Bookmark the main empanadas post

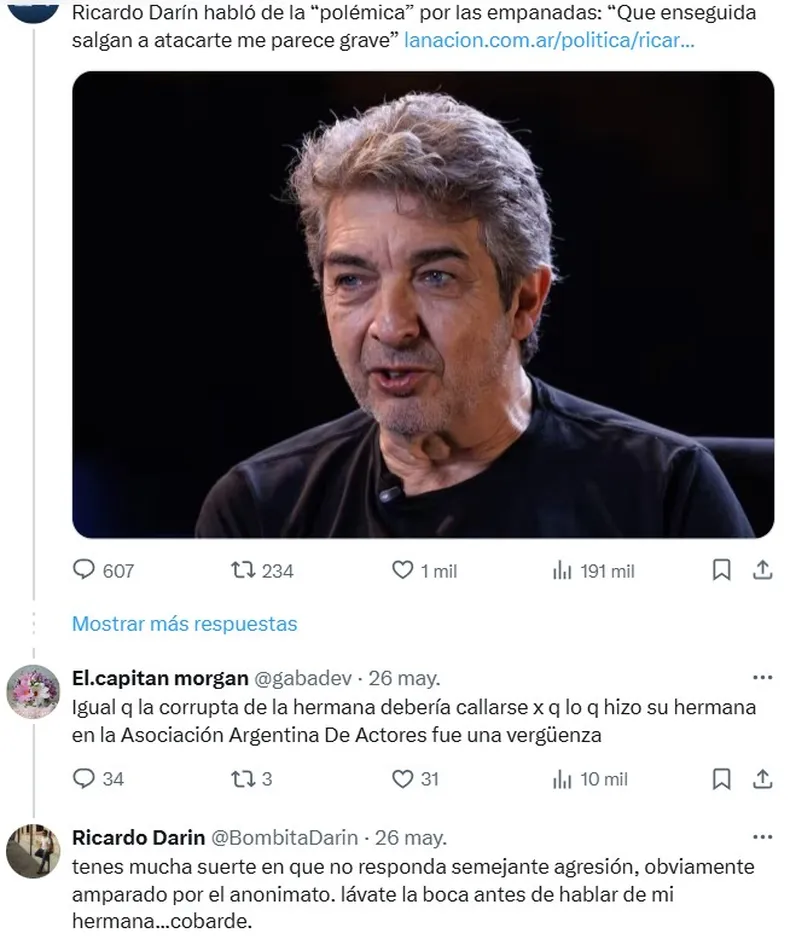(x=721, y=570)
